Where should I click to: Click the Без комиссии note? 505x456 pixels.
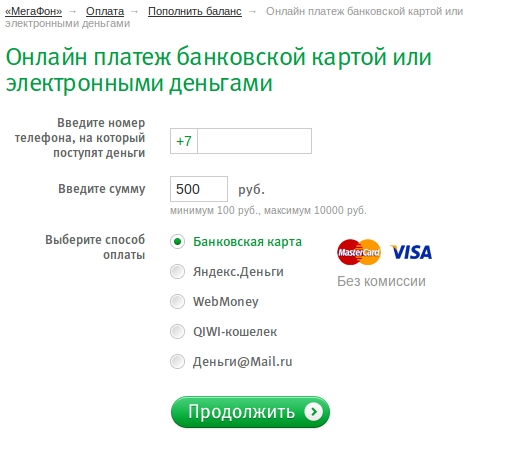[381, 281]
